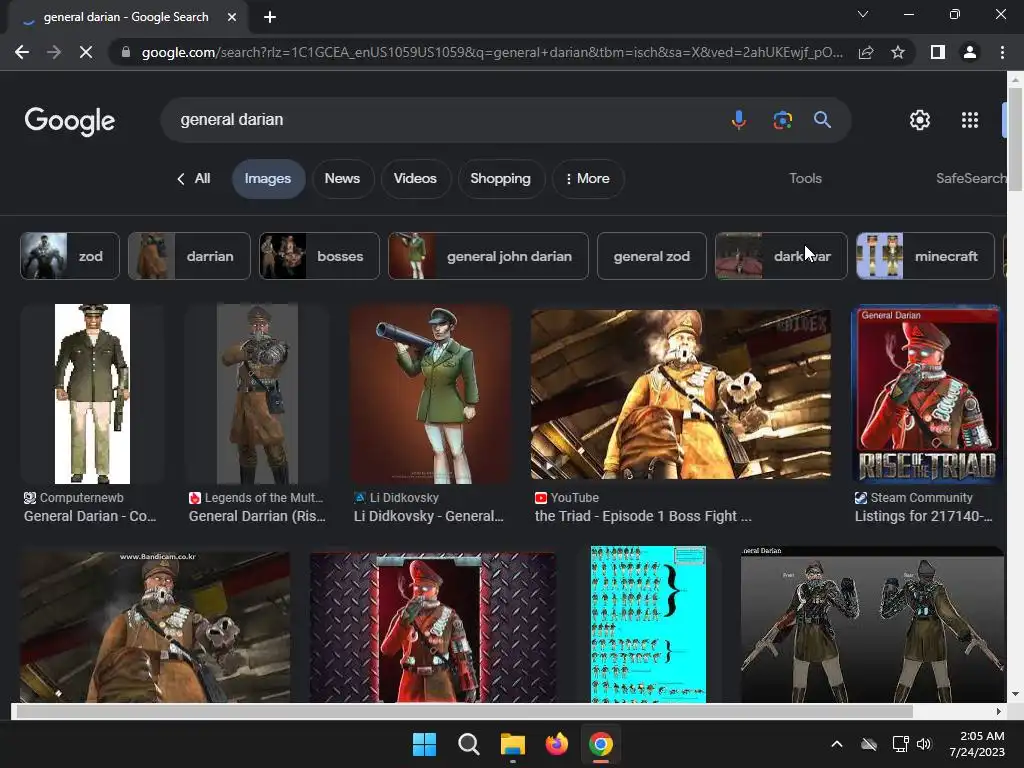
Task: Bookmark this page with the star icon
Action: point(898,52)
